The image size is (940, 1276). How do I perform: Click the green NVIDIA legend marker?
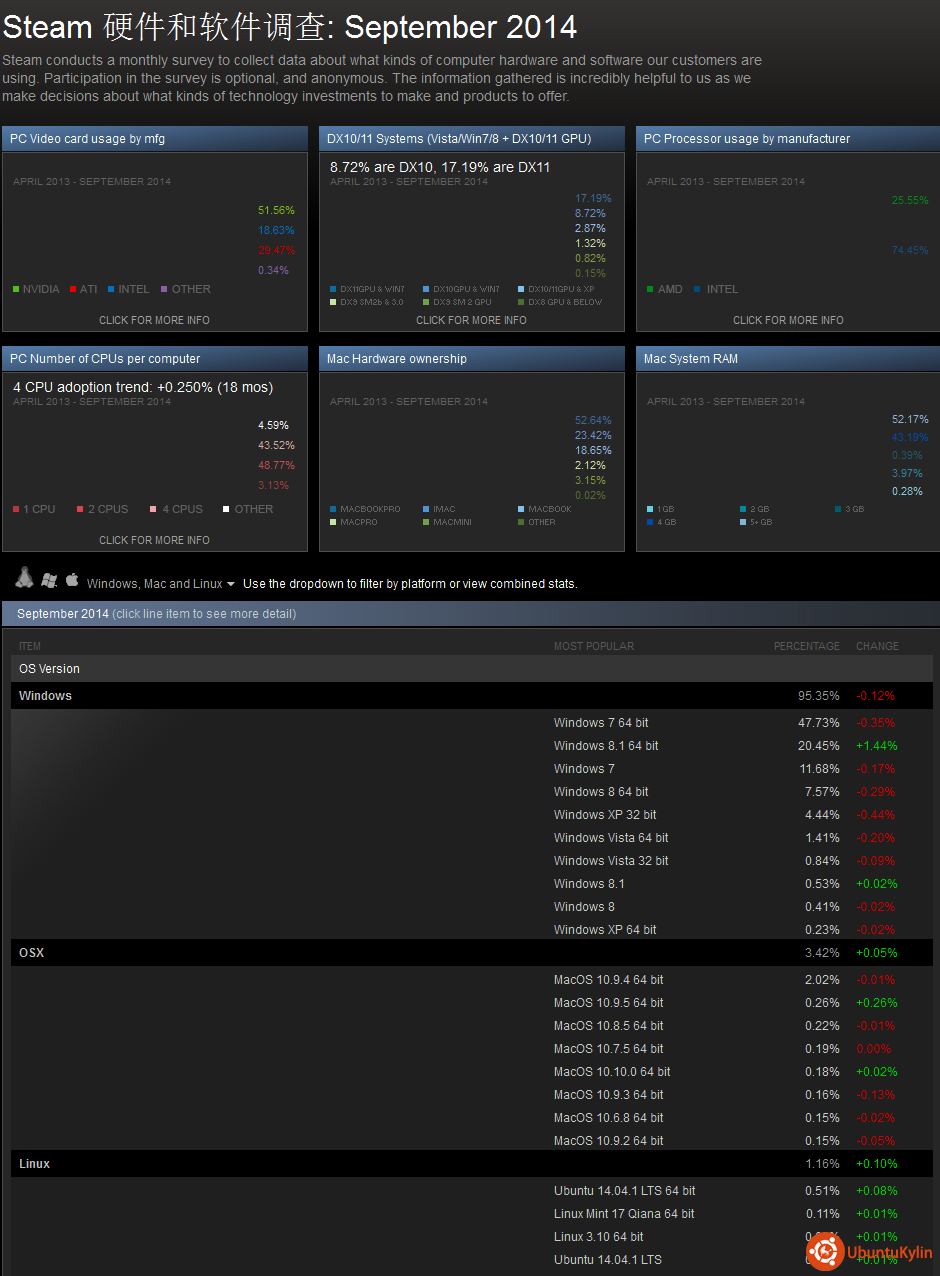[x=16, y=289]
